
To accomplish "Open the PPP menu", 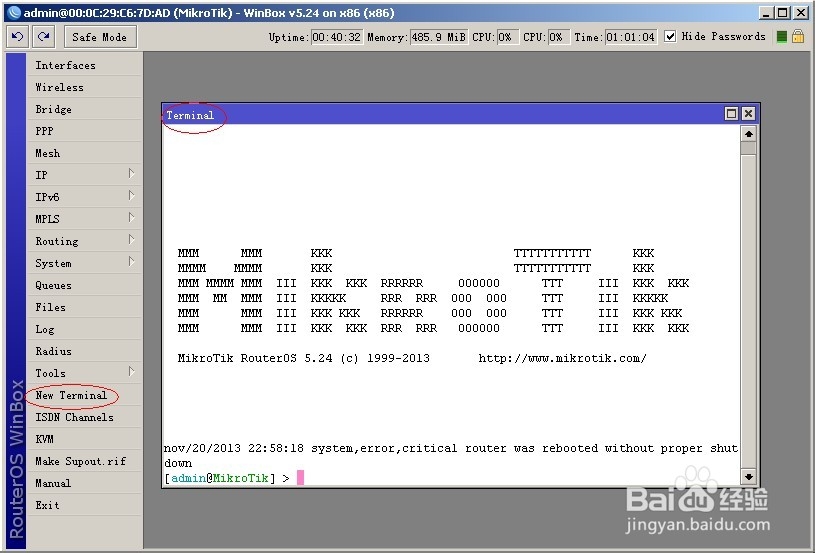I will (84, 131).
